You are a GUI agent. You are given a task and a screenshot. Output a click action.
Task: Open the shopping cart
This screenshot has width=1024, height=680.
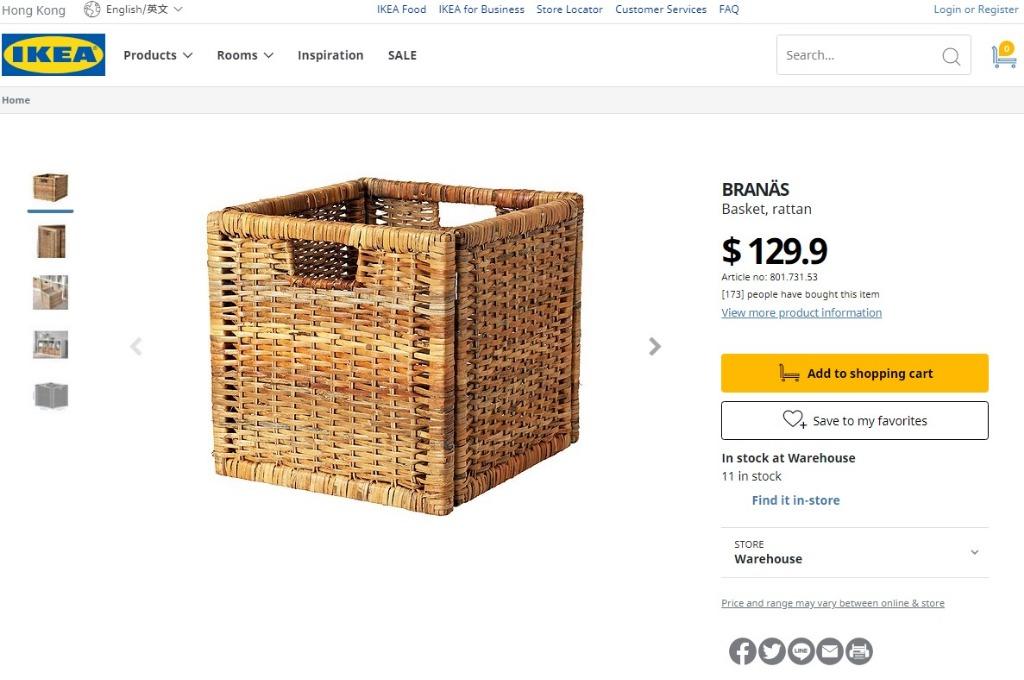click(x=1005, y=55)
